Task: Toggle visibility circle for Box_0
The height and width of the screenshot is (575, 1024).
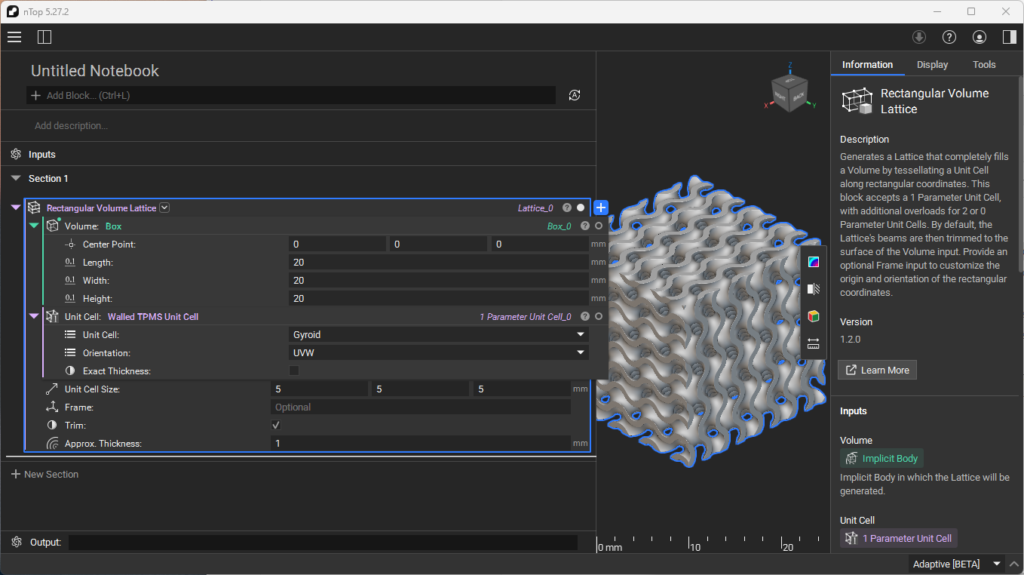Action: point(598,226)
